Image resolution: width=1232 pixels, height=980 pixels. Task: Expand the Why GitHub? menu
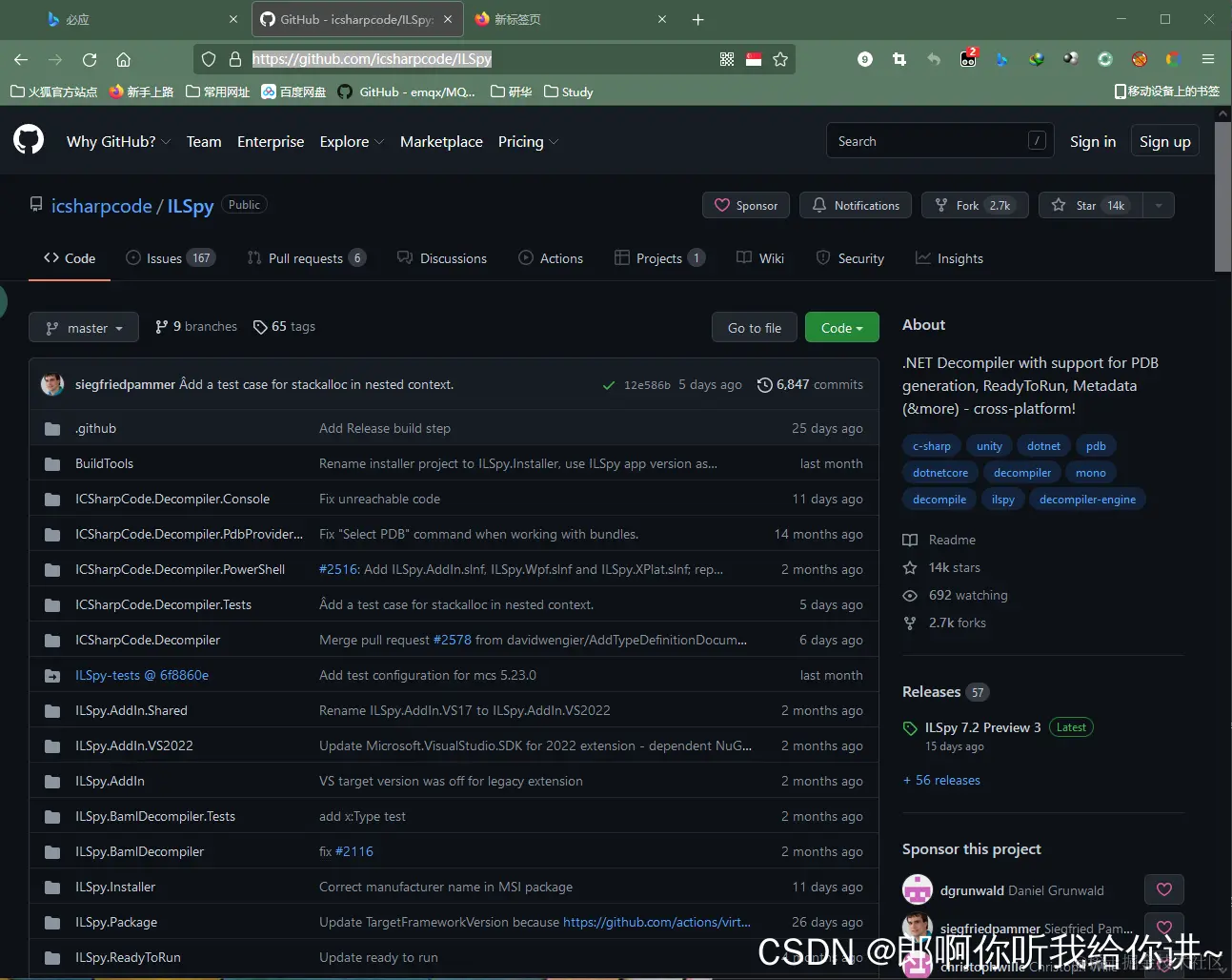(x=119, y=141)
